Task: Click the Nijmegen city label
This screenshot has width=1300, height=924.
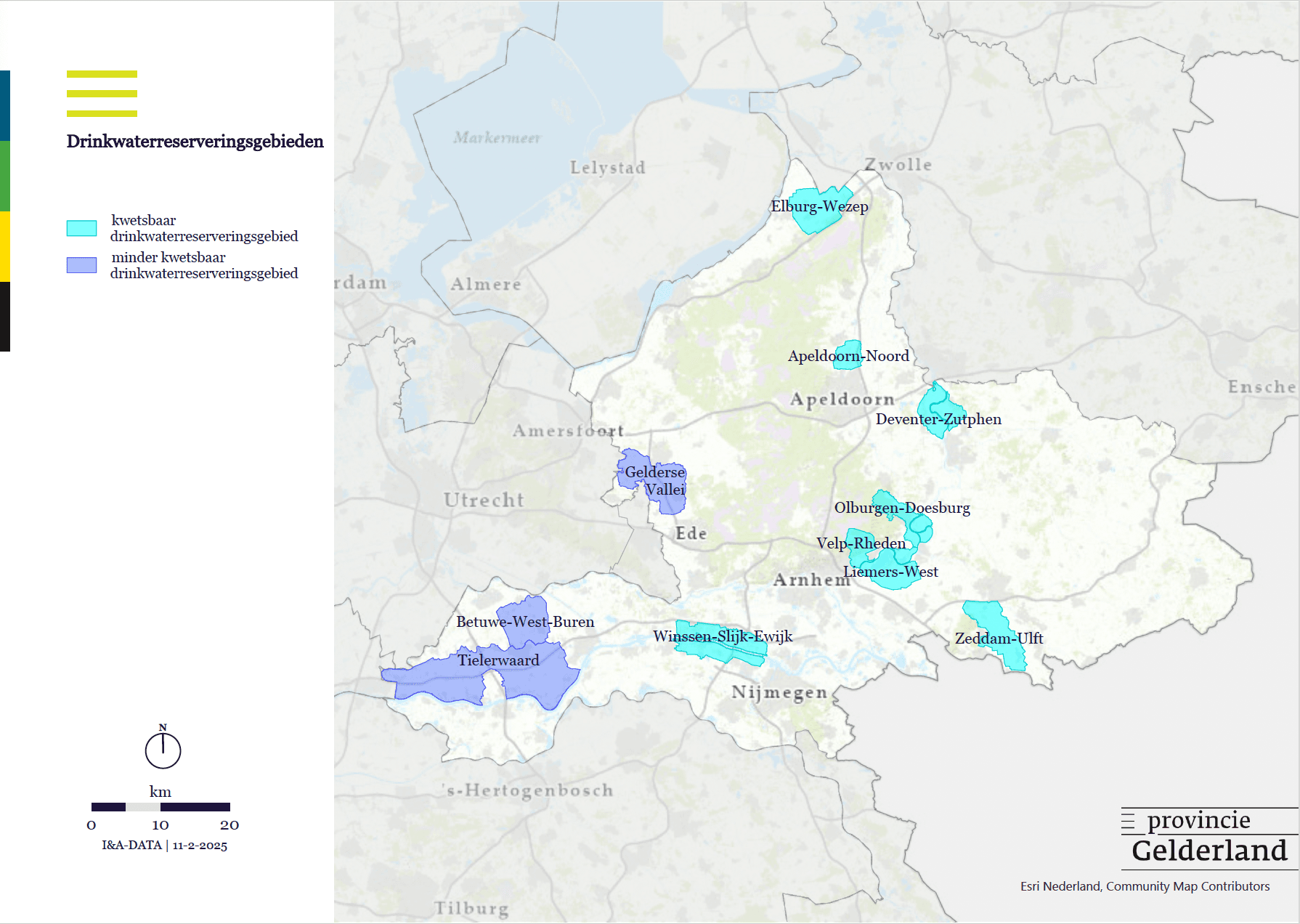Action: coord(779,692)
